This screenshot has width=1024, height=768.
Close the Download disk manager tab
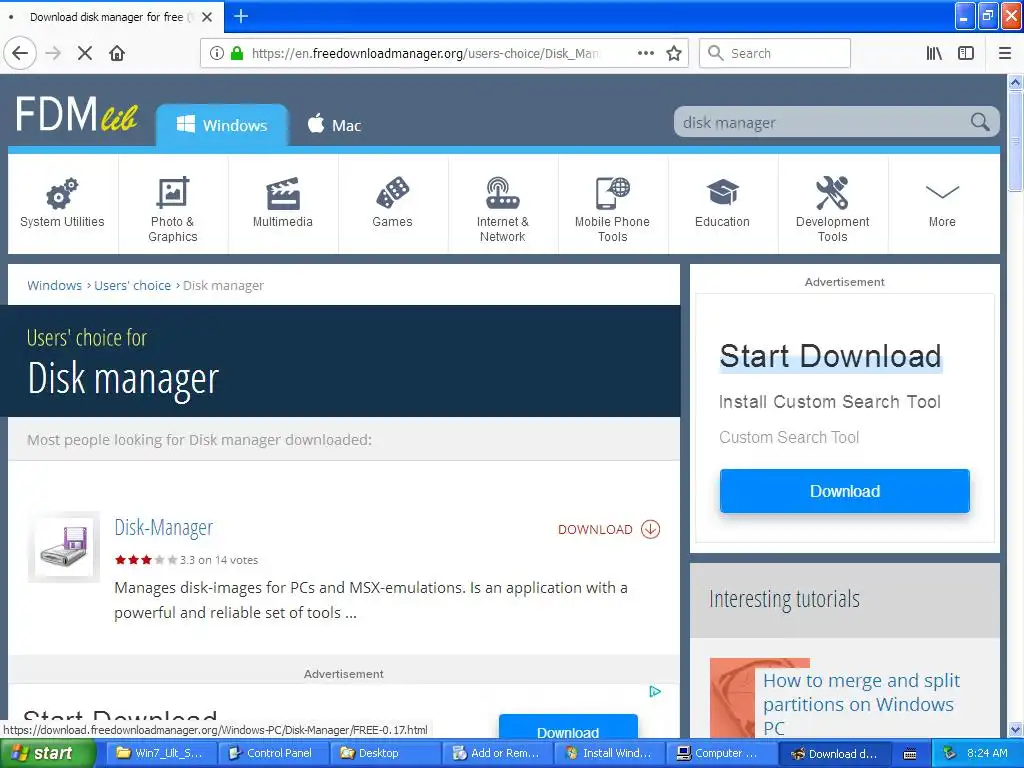click(x=207, y=17)
